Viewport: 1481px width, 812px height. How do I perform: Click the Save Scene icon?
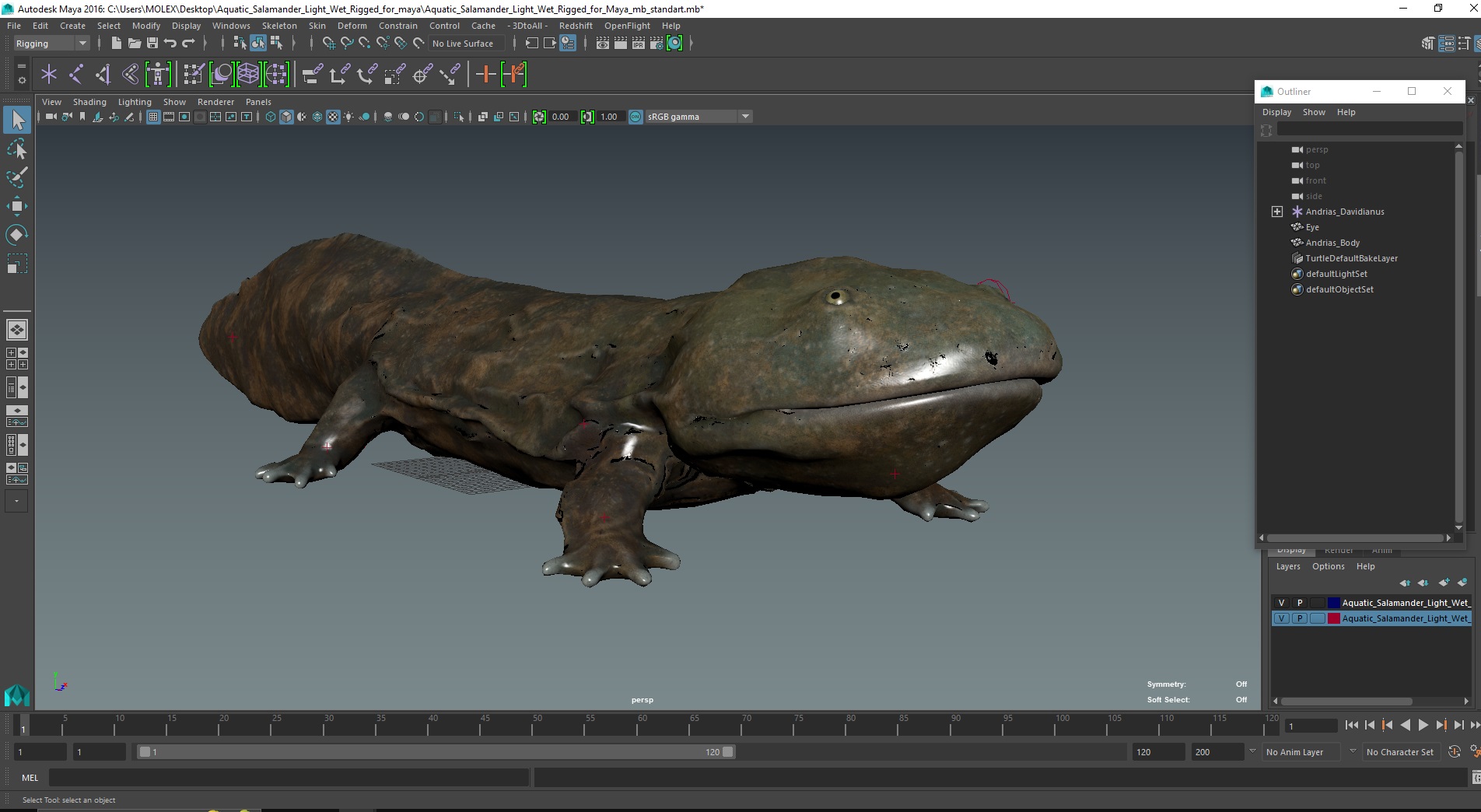coord(152,44)
